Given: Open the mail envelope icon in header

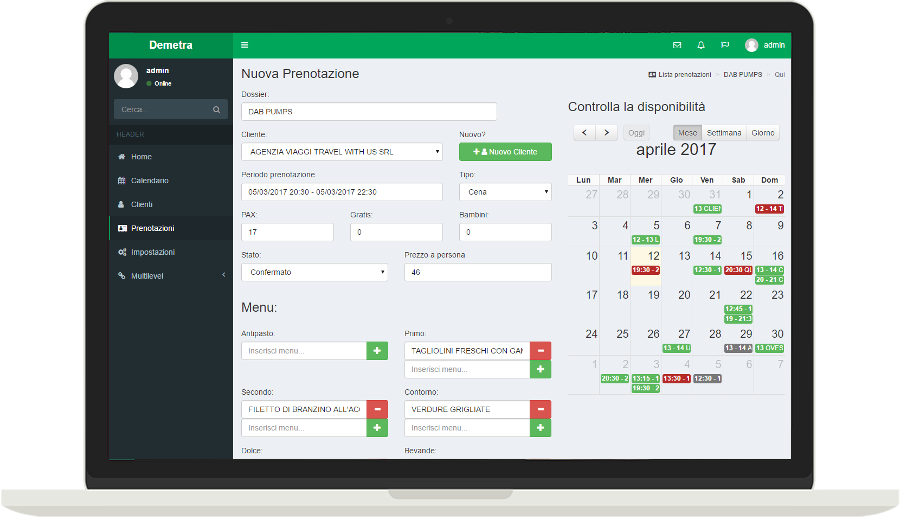Looking at the screenshot, I should coord(677,45).
